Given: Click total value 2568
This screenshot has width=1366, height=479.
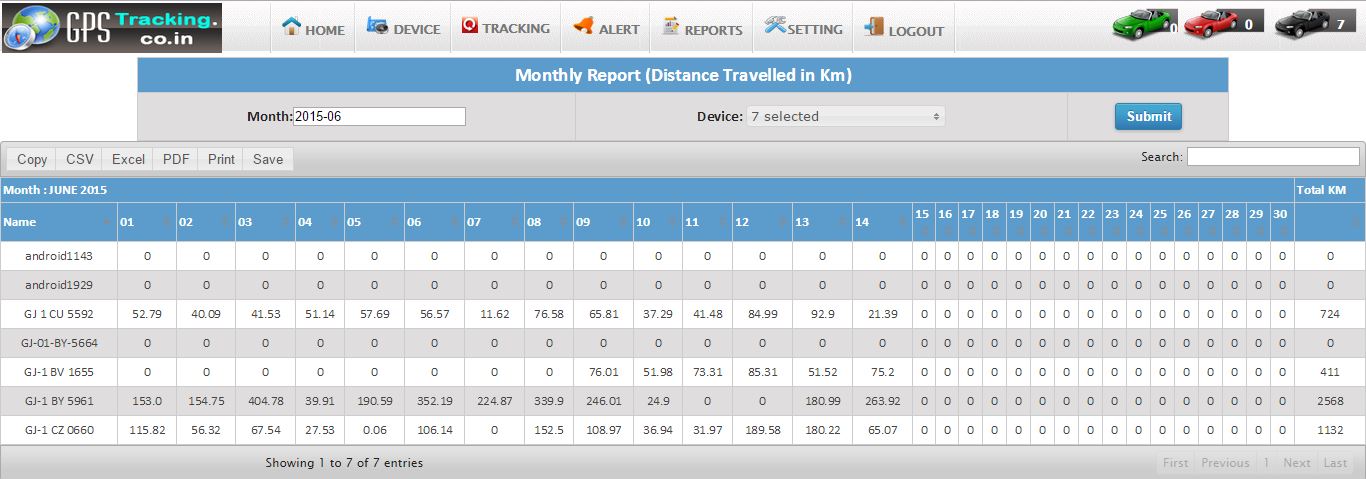Looking at the screenshot, I should pyautogui.click(x=1330, y=401).
